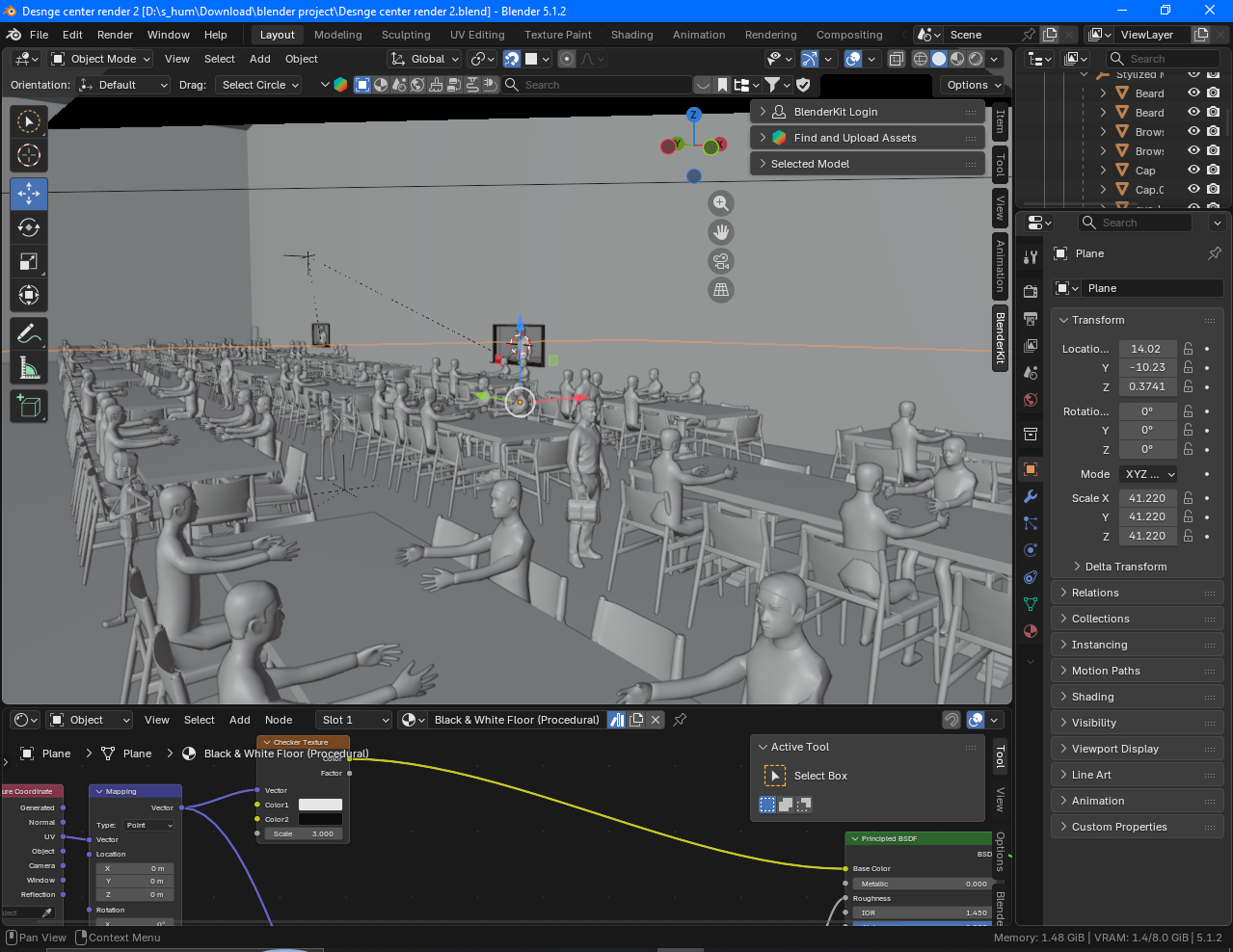Click the viewport header Search field
The width and height of the screenshot is (1233, 952).
click(x=597, y=85)
